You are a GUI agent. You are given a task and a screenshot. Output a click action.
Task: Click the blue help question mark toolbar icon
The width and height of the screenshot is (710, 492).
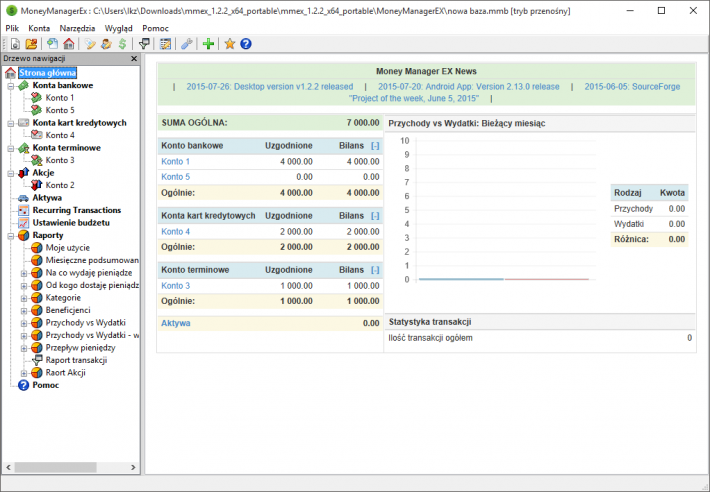point(246,44)
